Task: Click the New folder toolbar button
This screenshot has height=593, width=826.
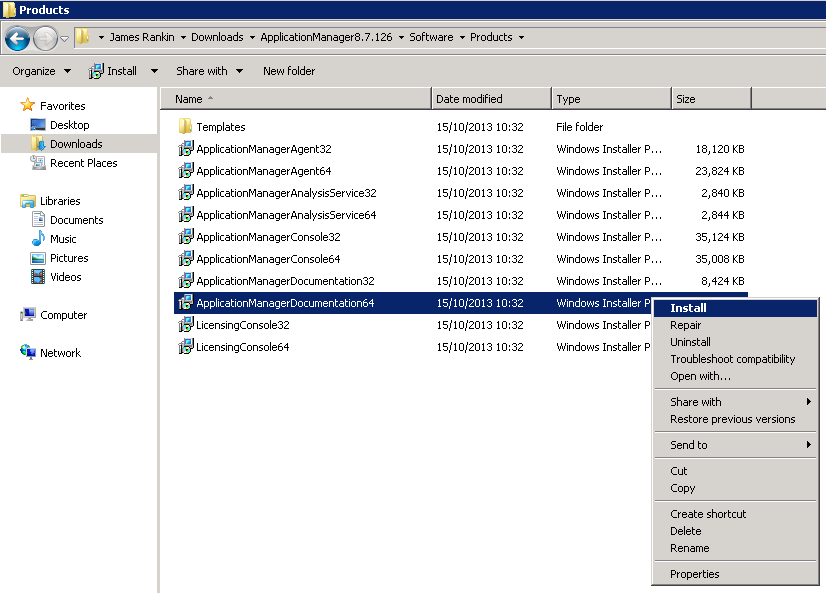Action: pos(289,71)
